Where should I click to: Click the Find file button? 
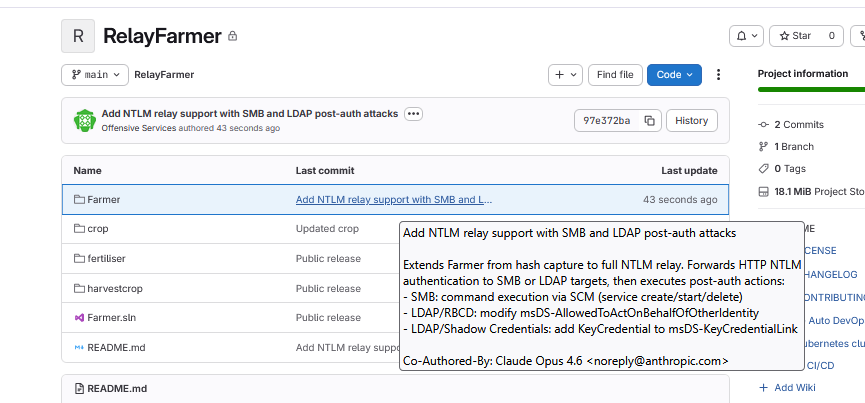point(615,74)
